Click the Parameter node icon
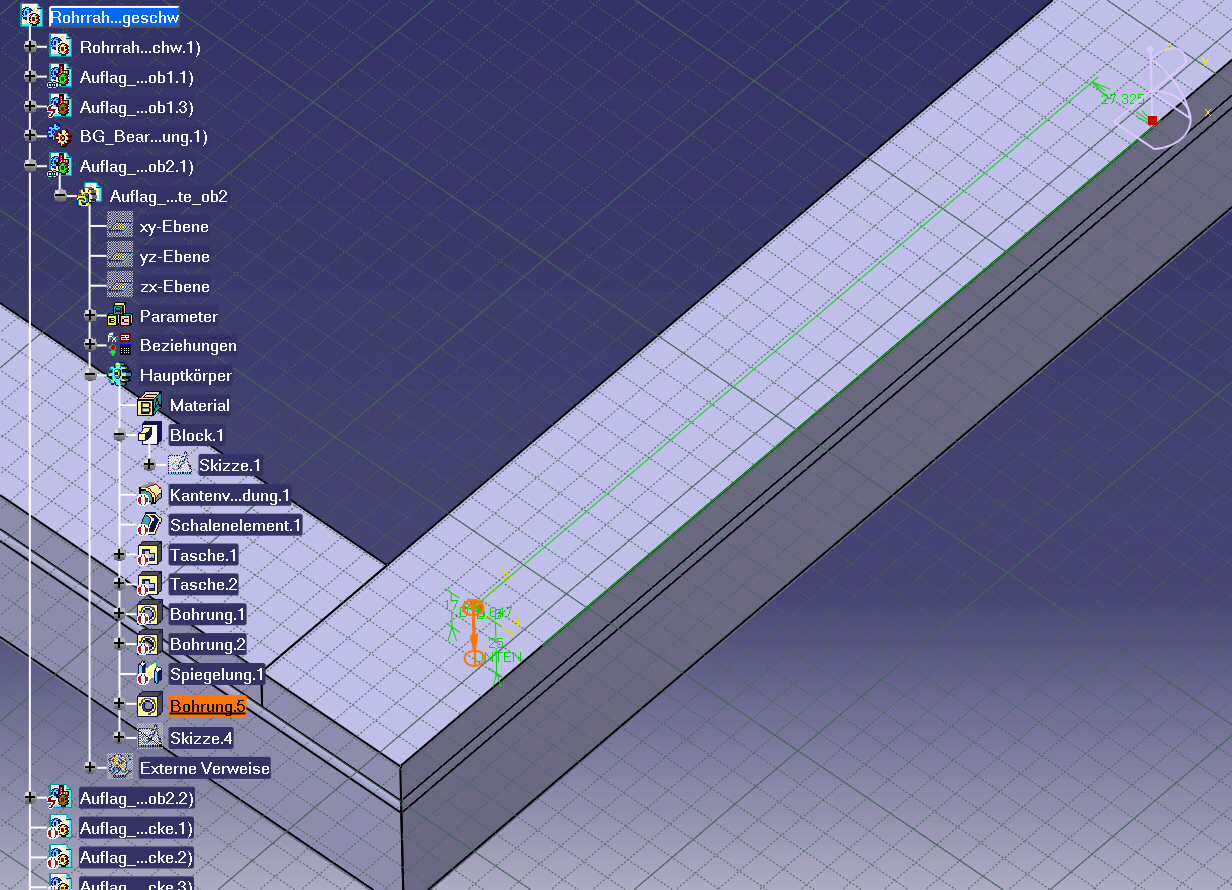This screenshot has width=1232, height=890. [x=120, y=316]
